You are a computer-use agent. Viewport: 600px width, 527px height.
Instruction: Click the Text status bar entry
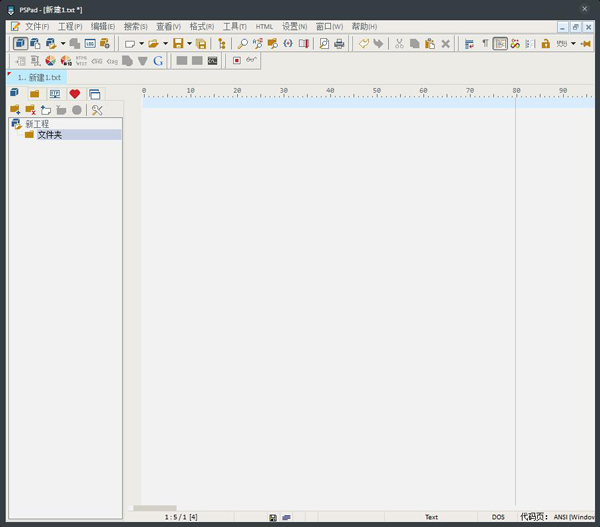pyautogui.click(x=431, y=517)
